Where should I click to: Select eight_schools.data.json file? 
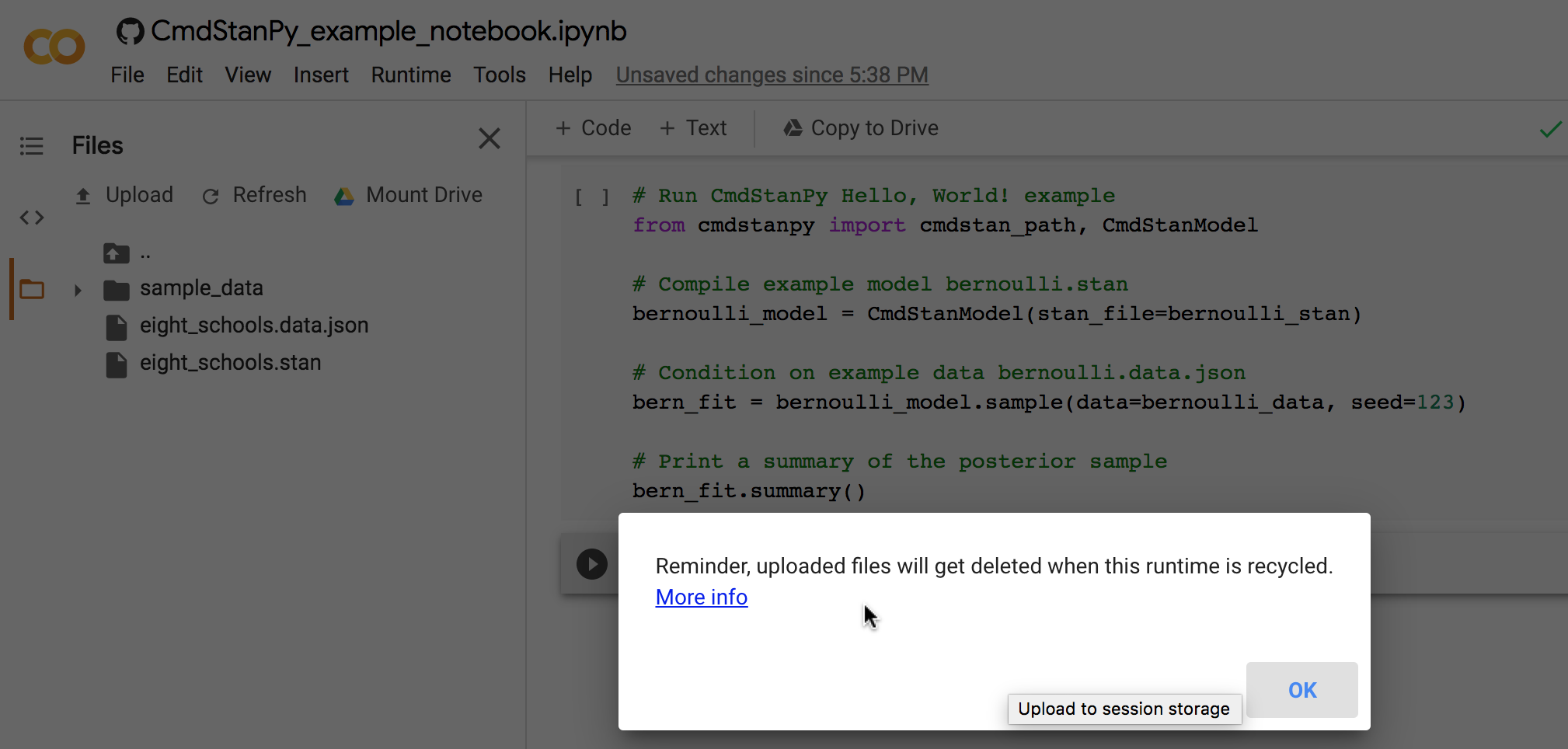(253, 326)
